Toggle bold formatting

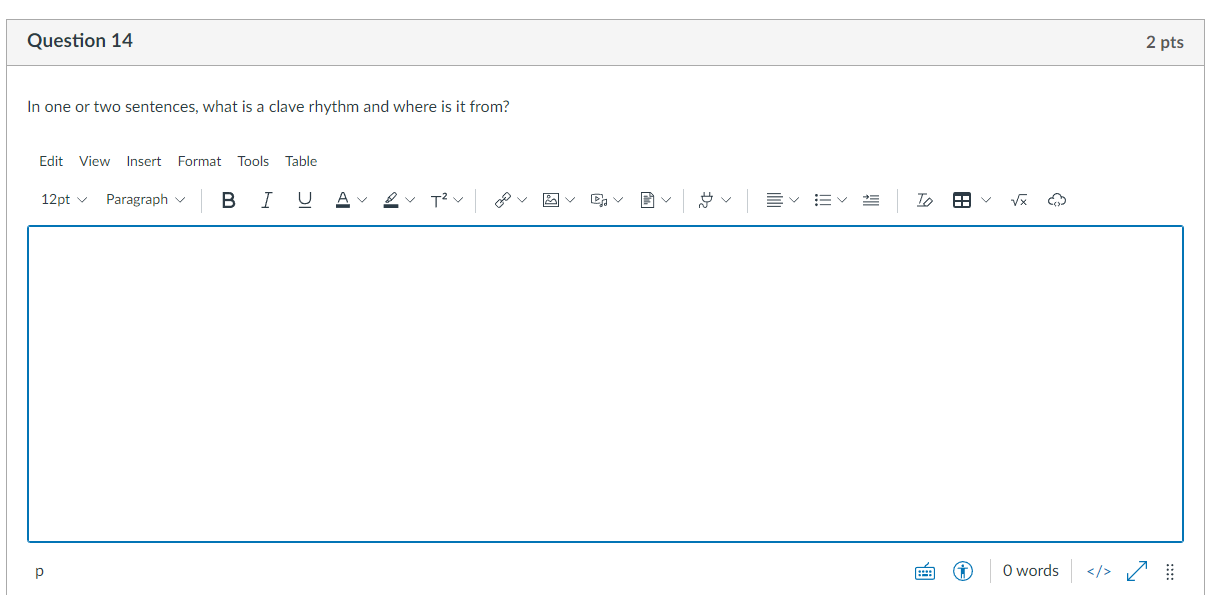tap(228, 199)
